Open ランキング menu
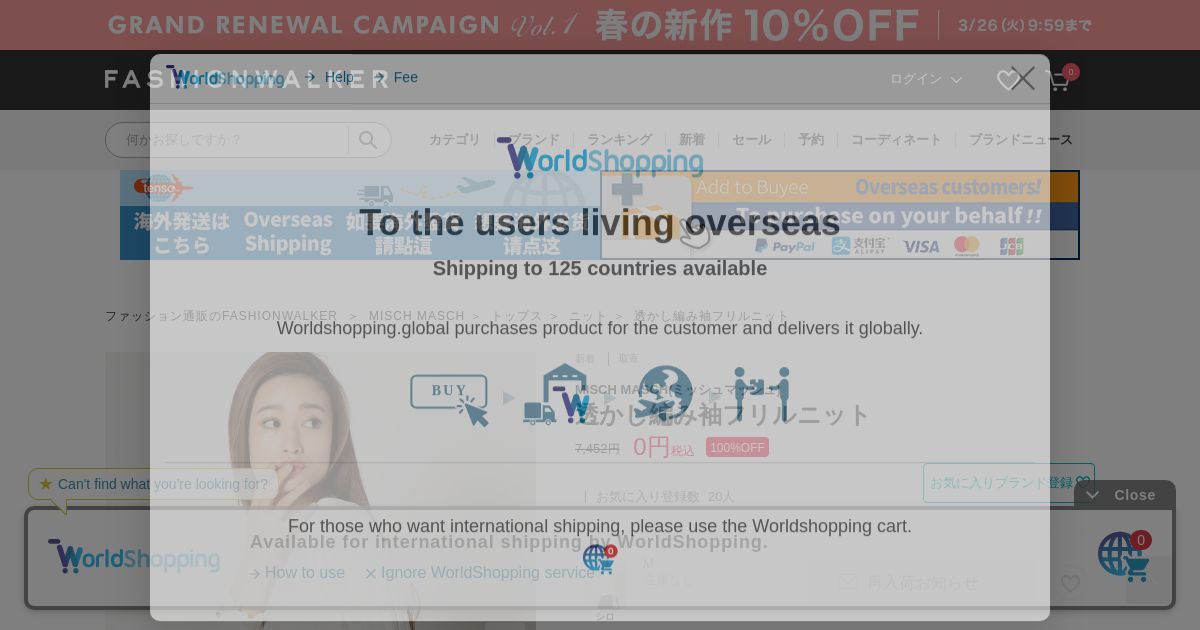 click(x=619, y=140)
